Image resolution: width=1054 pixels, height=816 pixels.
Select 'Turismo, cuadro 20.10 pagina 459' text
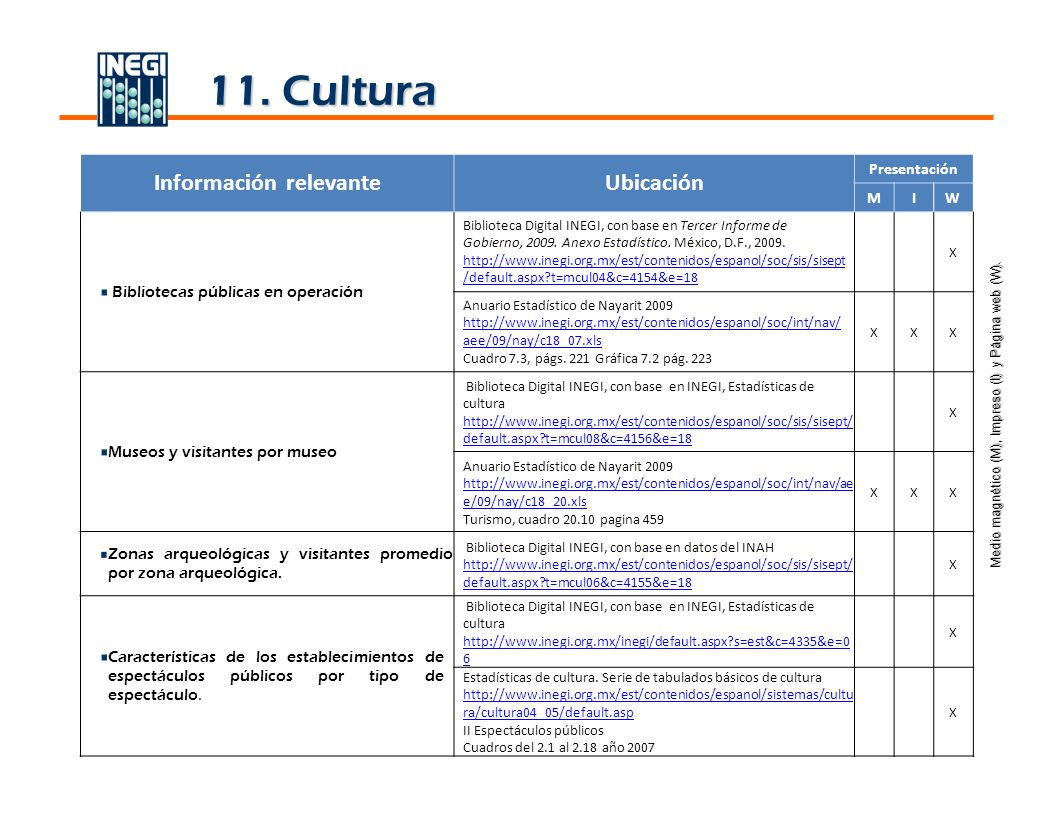click(x=563, y=520)
